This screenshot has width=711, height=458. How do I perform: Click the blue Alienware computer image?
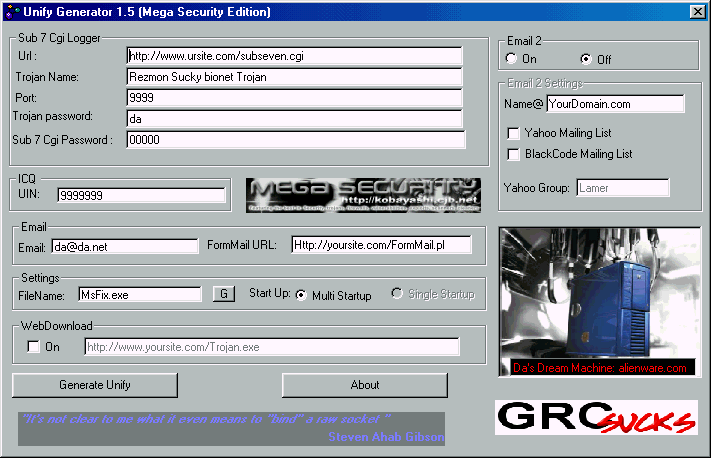click(598, 303)
